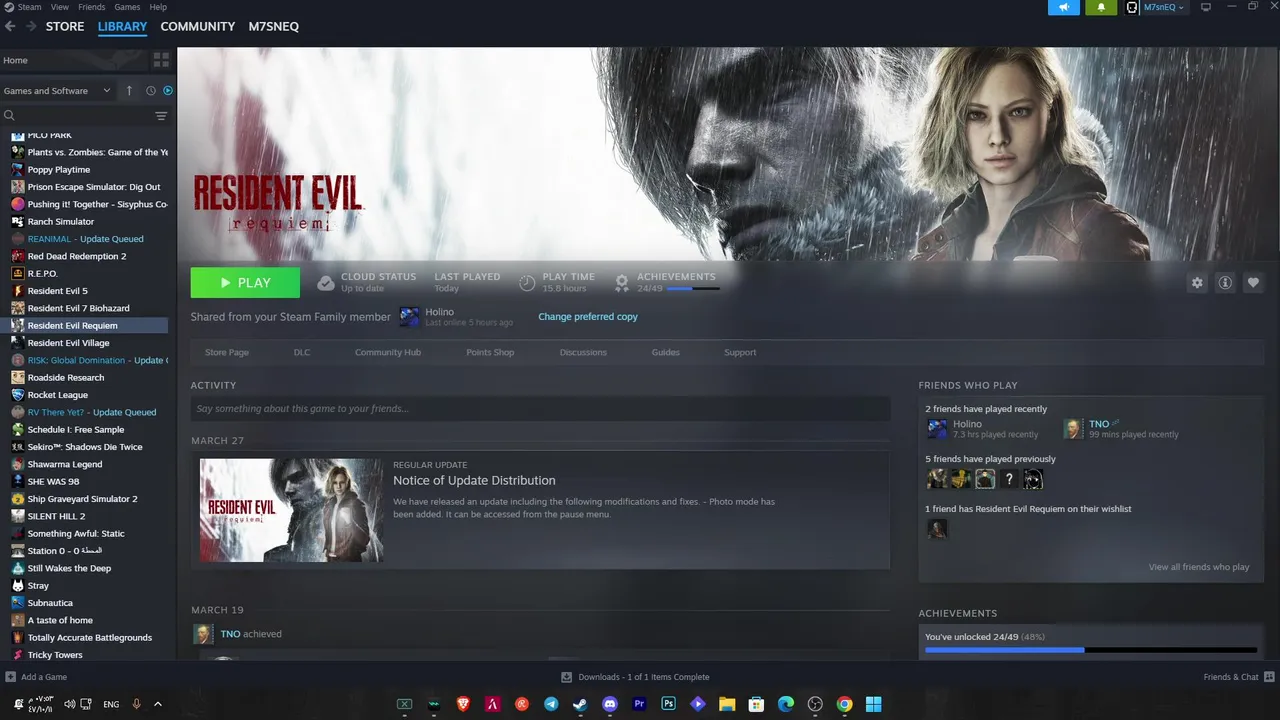
Task: Click the achievements gear icon
Action: pos(622,283)
